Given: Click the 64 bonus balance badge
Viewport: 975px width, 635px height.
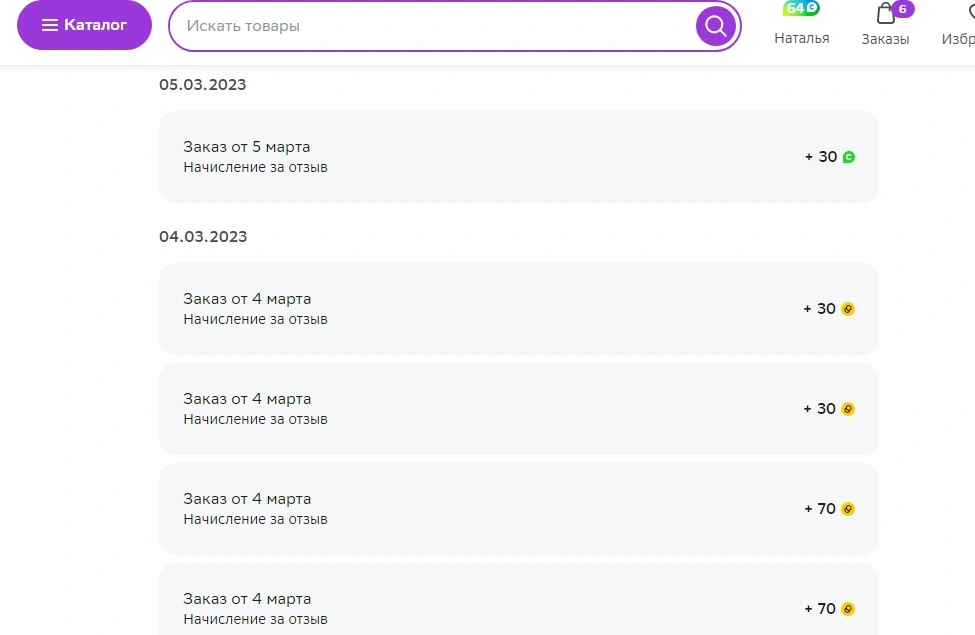Looking at the screenshot, I should point(801,8).
